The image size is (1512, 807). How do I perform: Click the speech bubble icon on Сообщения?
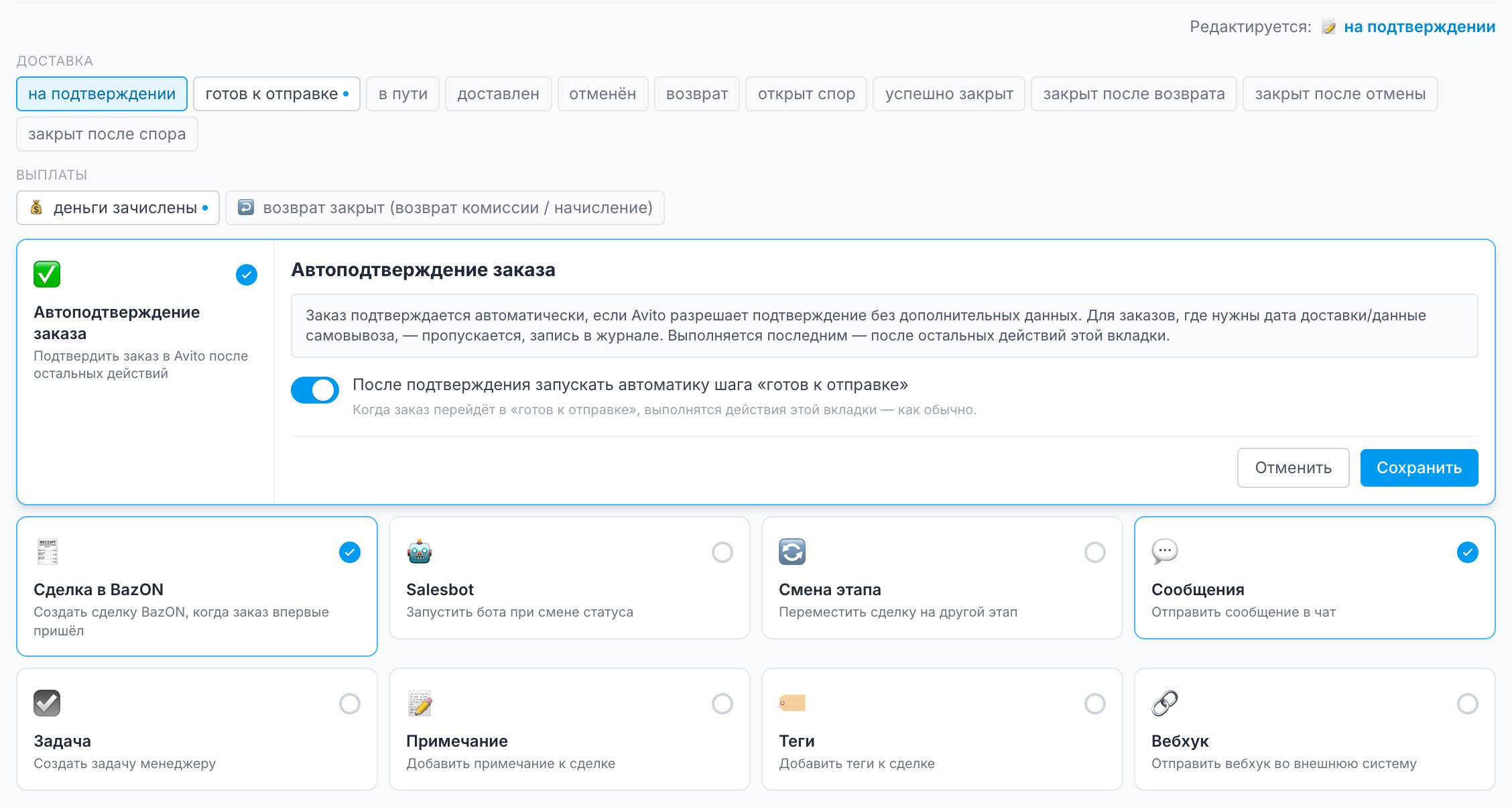click(1165, 552)
